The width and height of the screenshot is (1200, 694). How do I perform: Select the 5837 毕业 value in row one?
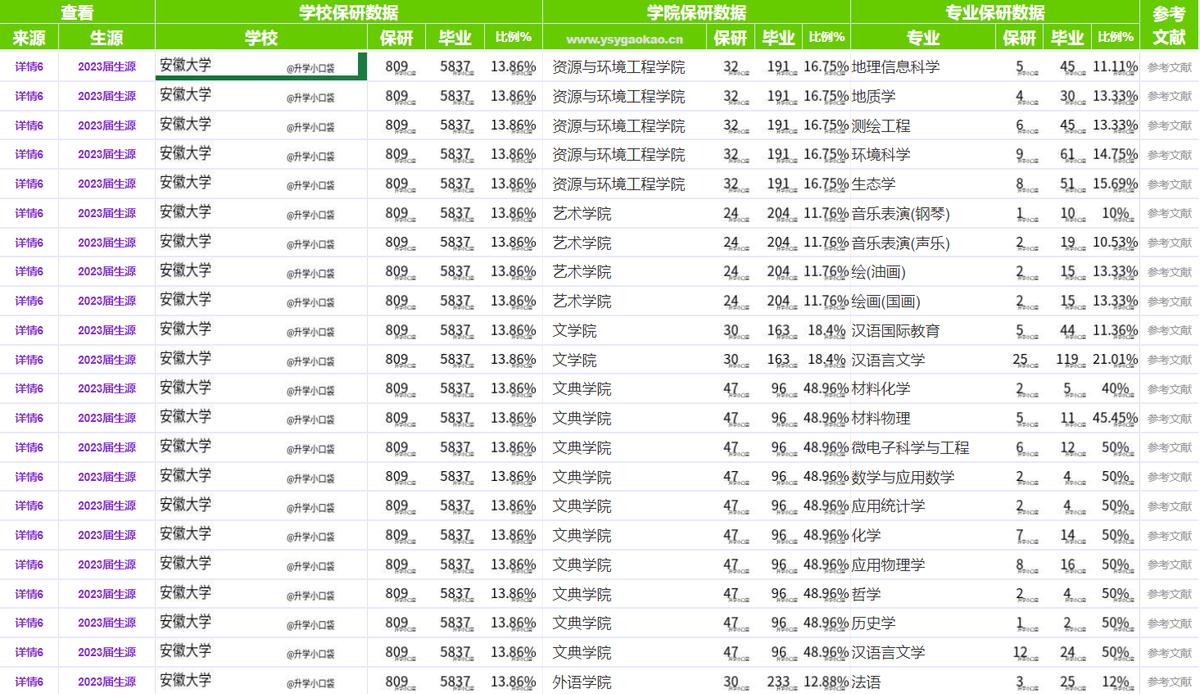point(456,68)
